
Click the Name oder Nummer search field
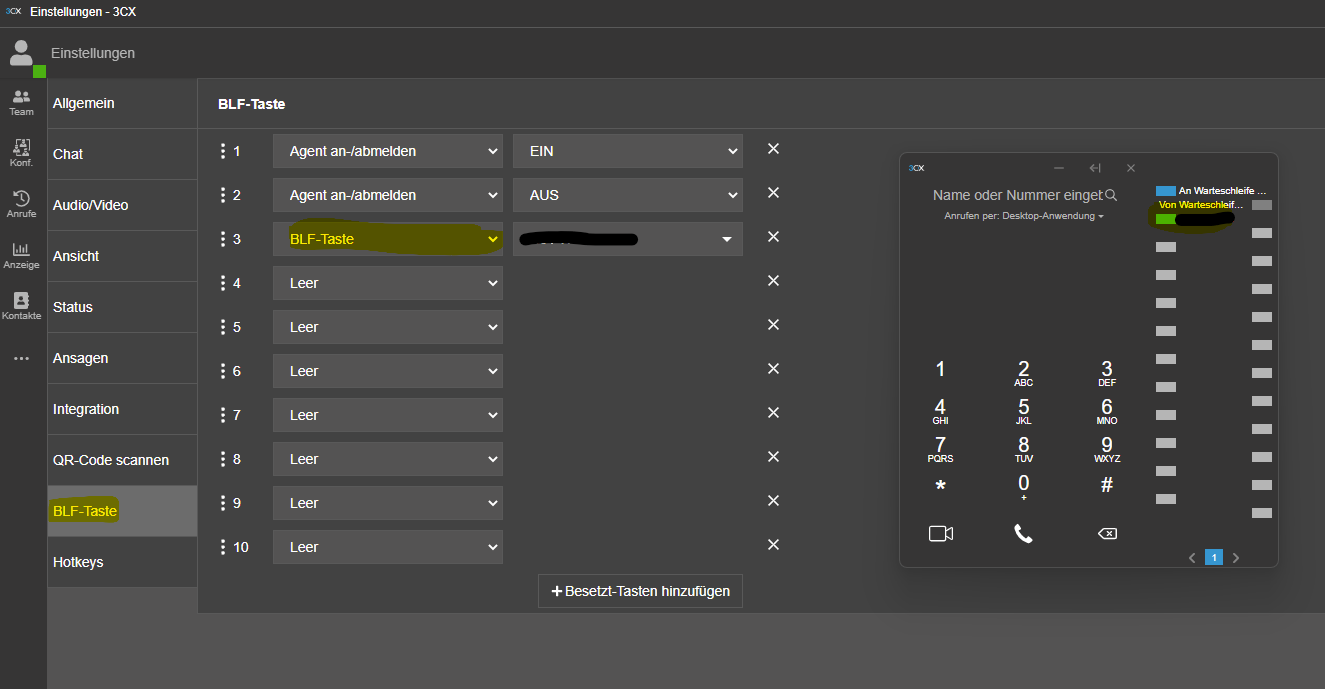click(1015, 195)
